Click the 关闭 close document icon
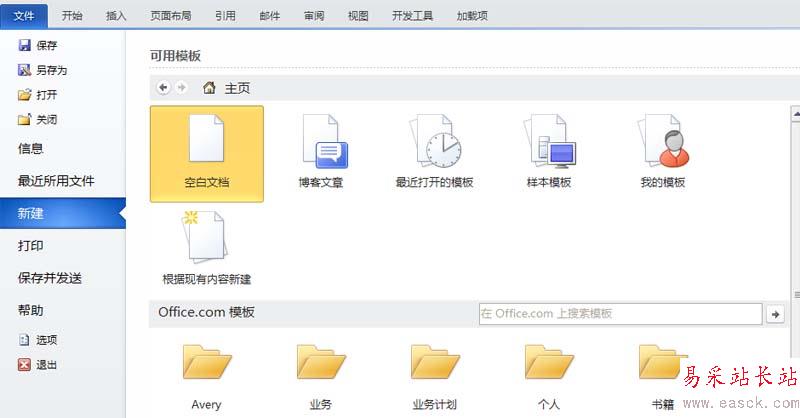Viewport: 800px width, 418px height. tap(24, 119)
